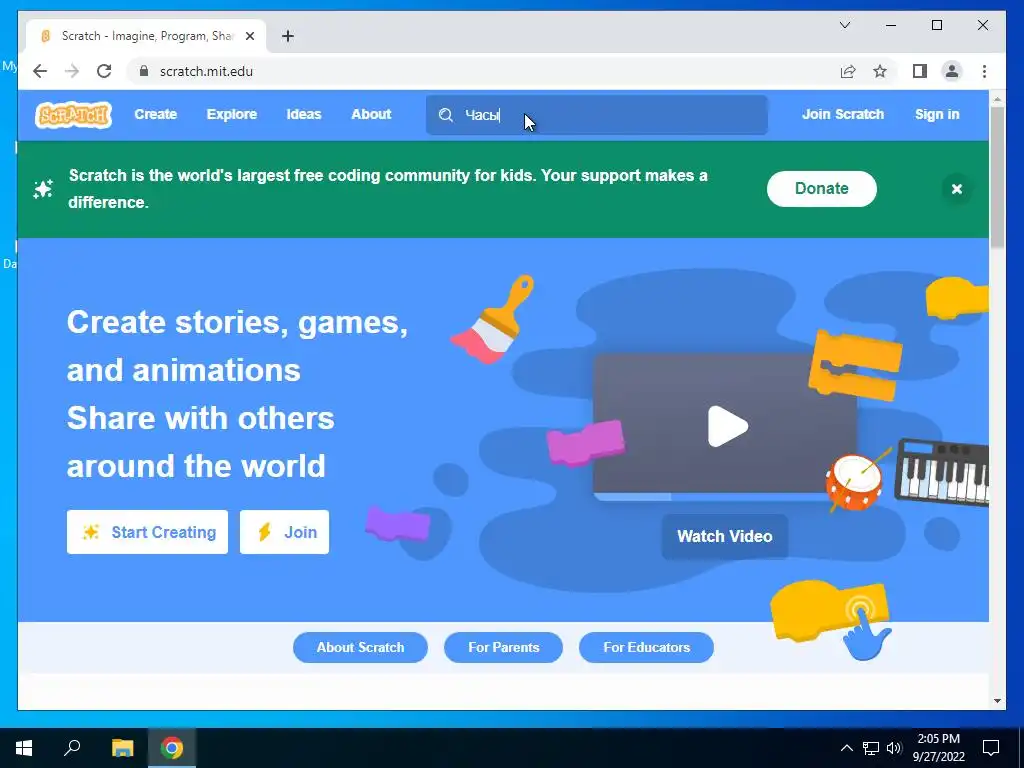Expand the tab search chevron
This screenshot has height=768, width=1024.
[x=844, y=25]
